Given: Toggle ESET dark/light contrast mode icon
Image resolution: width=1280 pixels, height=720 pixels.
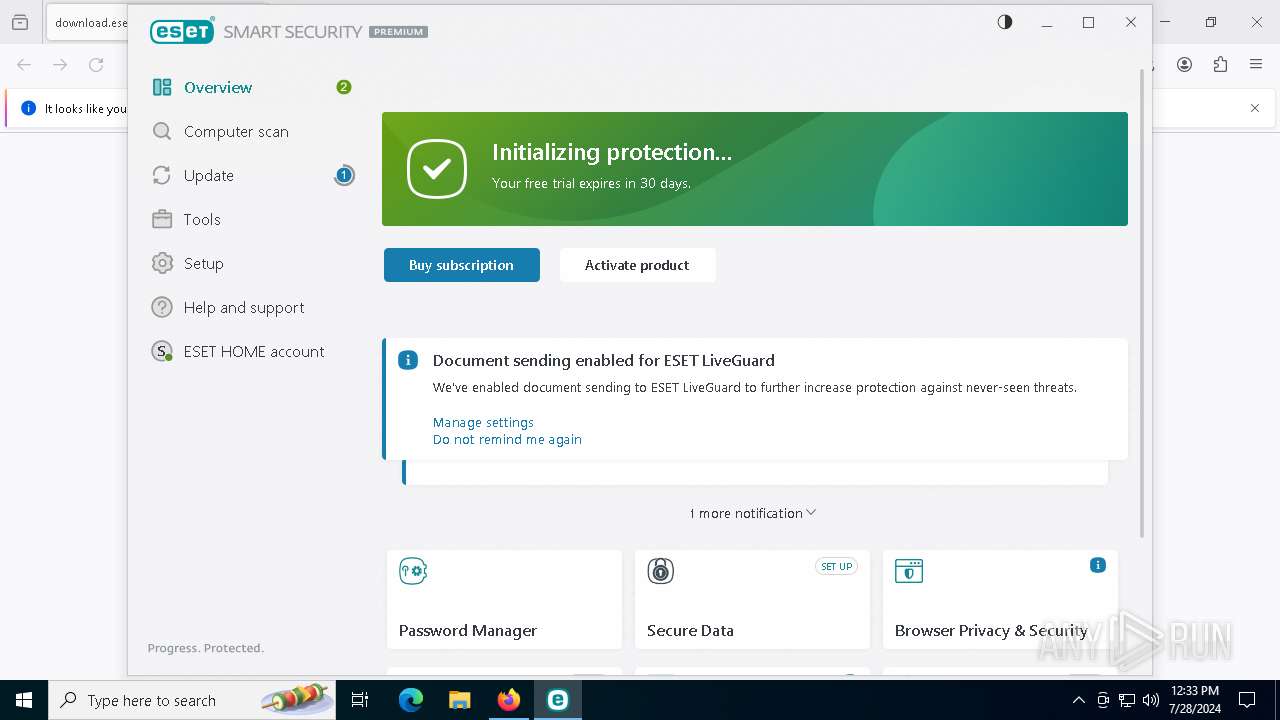Looking at the screenshot, I should [1005, 22].
